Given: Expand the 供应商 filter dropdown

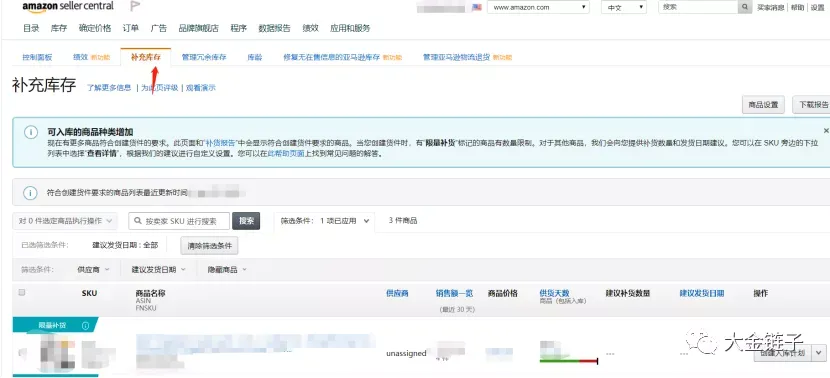Looking at the screenshot, I should pyautogui.click(x=93, y=269).
